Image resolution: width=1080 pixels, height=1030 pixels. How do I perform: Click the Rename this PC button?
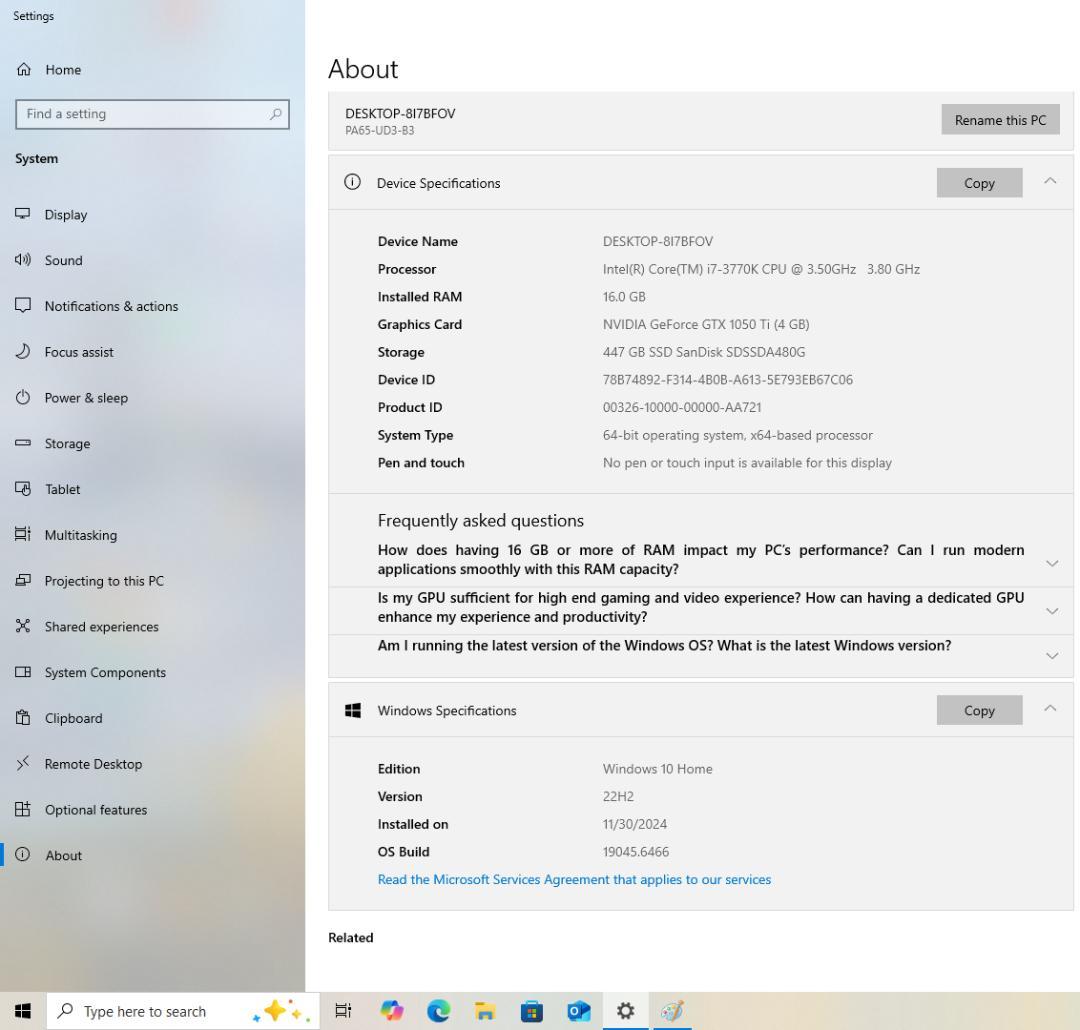tap(999, 120)
